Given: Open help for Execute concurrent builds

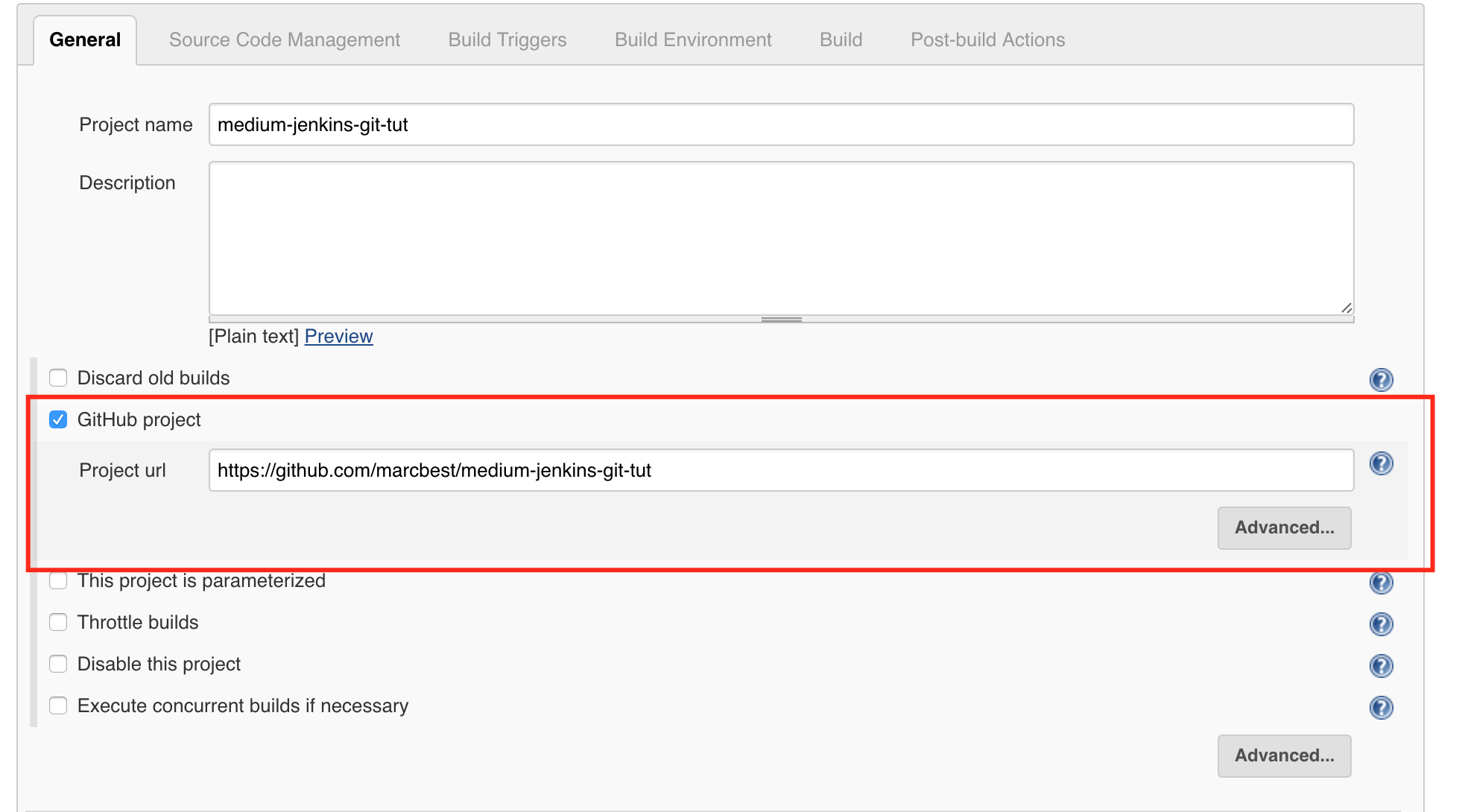Looking at the screenshot, I should click(x=1381, y=707).
